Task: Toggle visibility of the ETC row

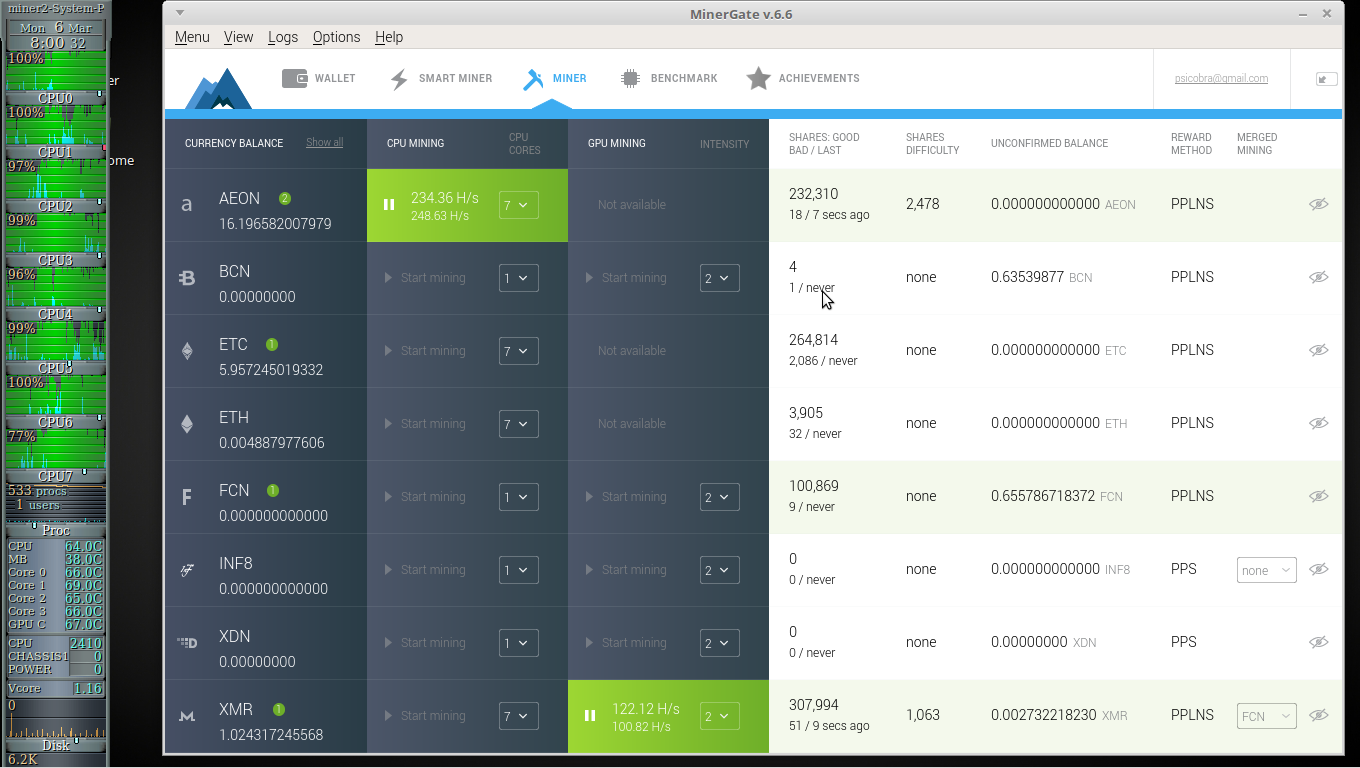Action: [1319, 350]
